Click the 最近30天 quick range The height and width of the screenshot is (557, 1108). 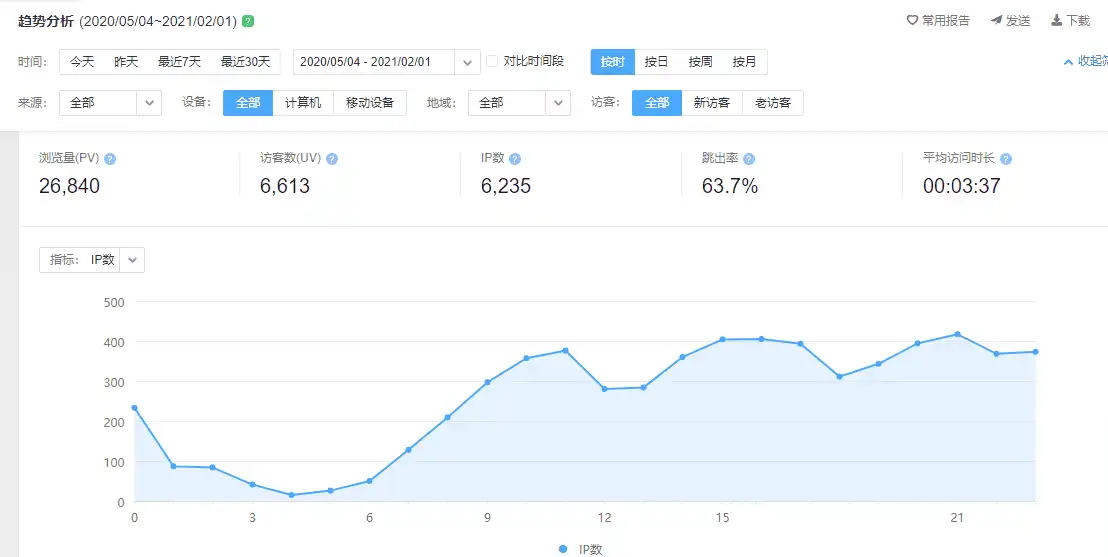[245, 62]
